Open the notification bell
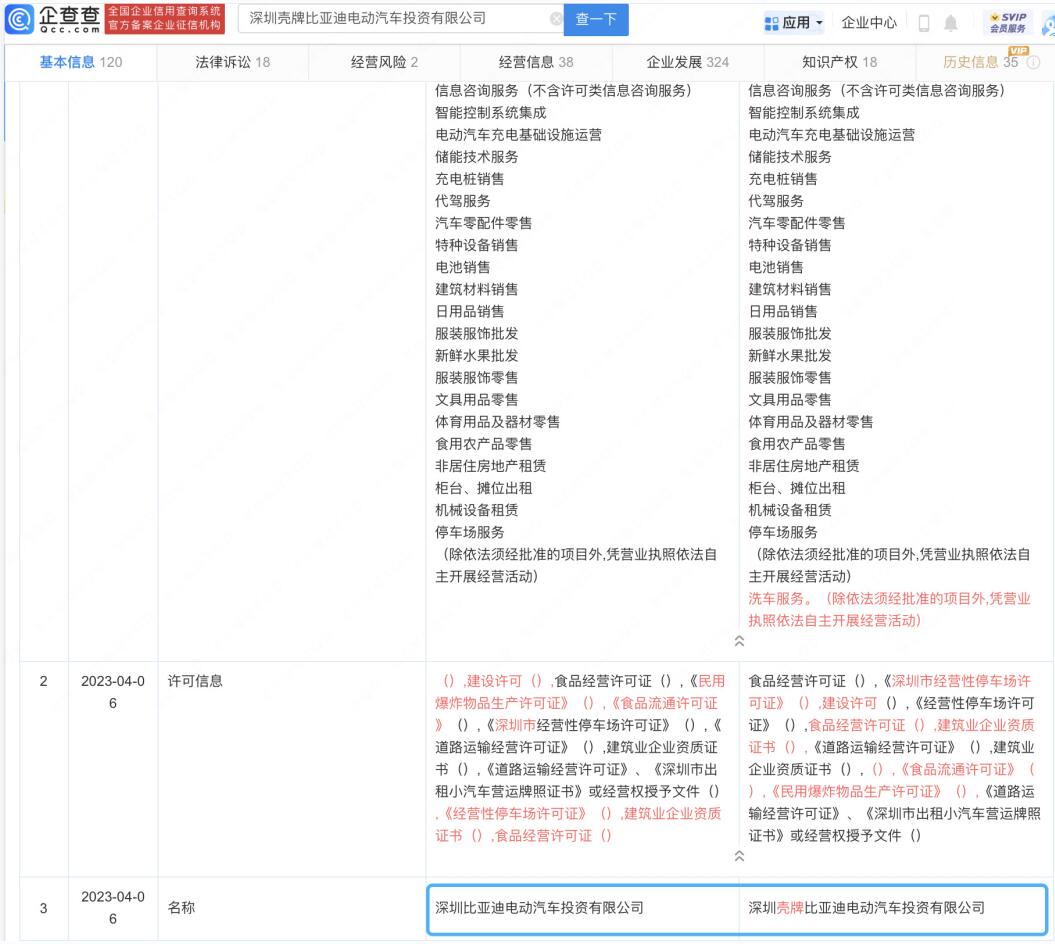This screenshot has width=1055, height=944. click(x=950, y=23)
